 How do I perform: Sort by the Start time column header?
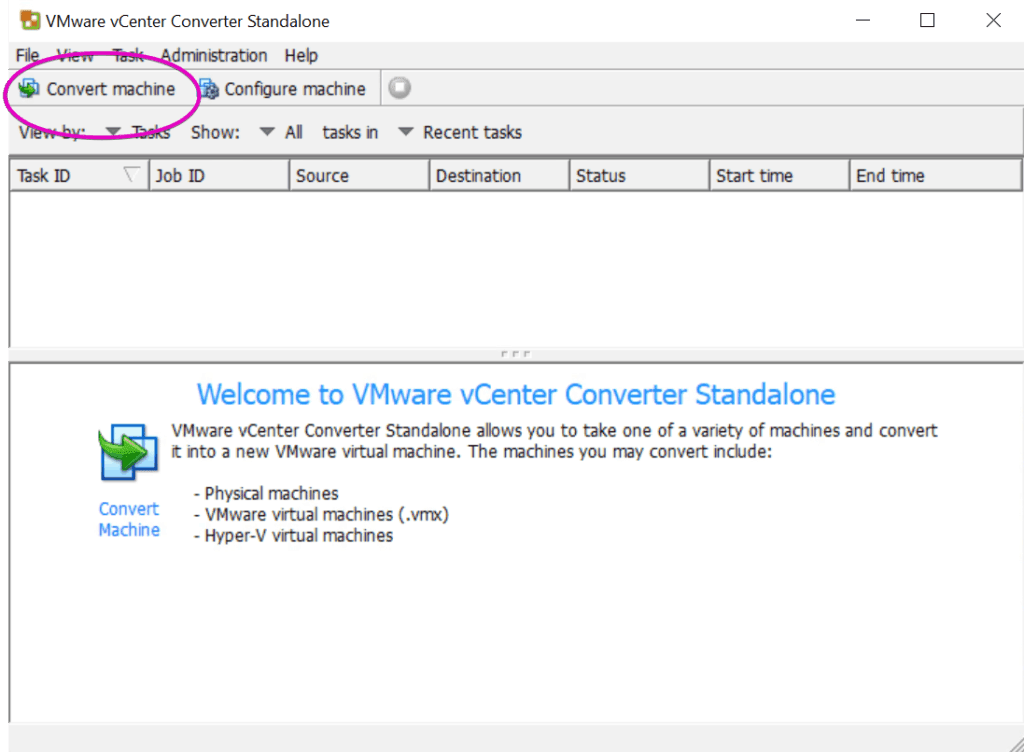click(x=780, y=176)
